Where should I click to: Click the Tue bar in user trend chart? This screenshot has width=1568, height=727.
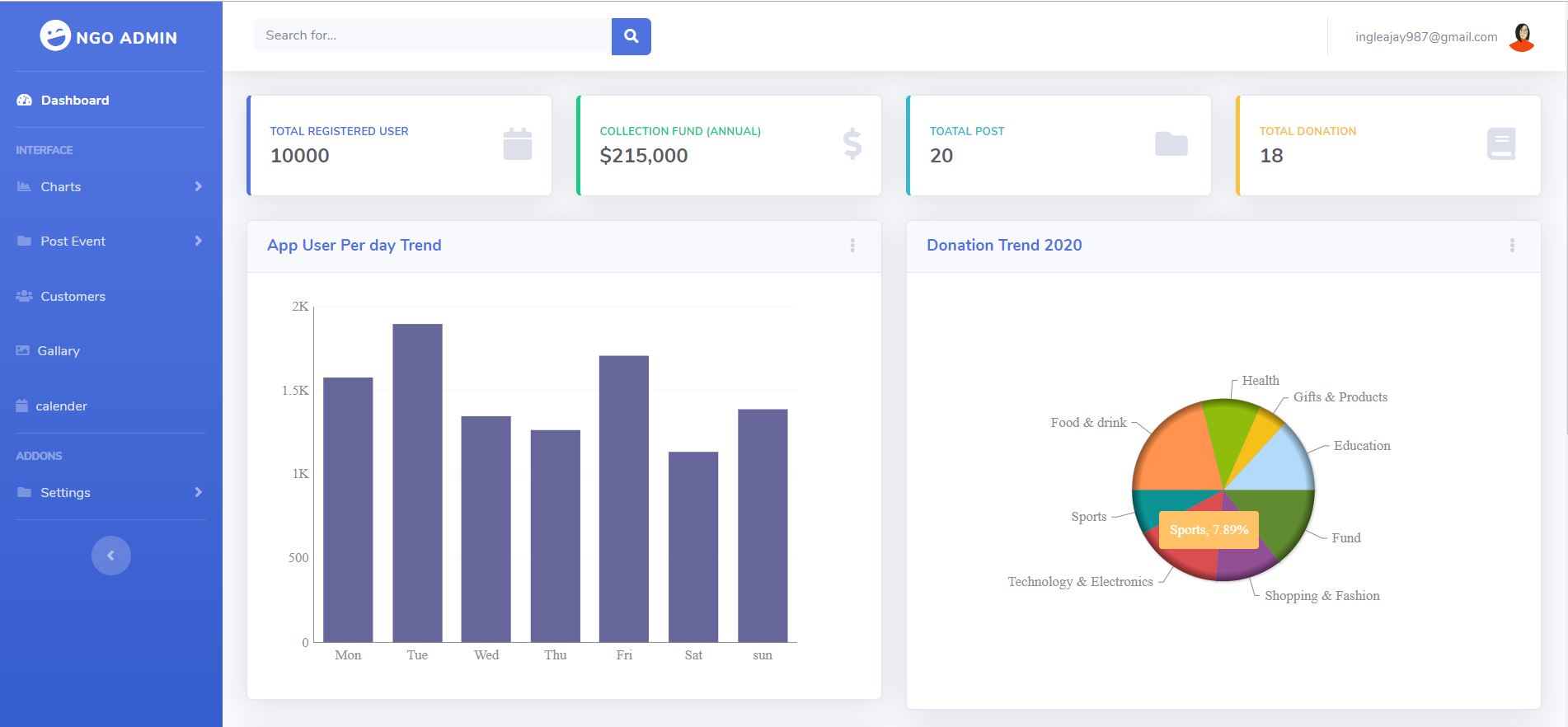pos(417,482)
